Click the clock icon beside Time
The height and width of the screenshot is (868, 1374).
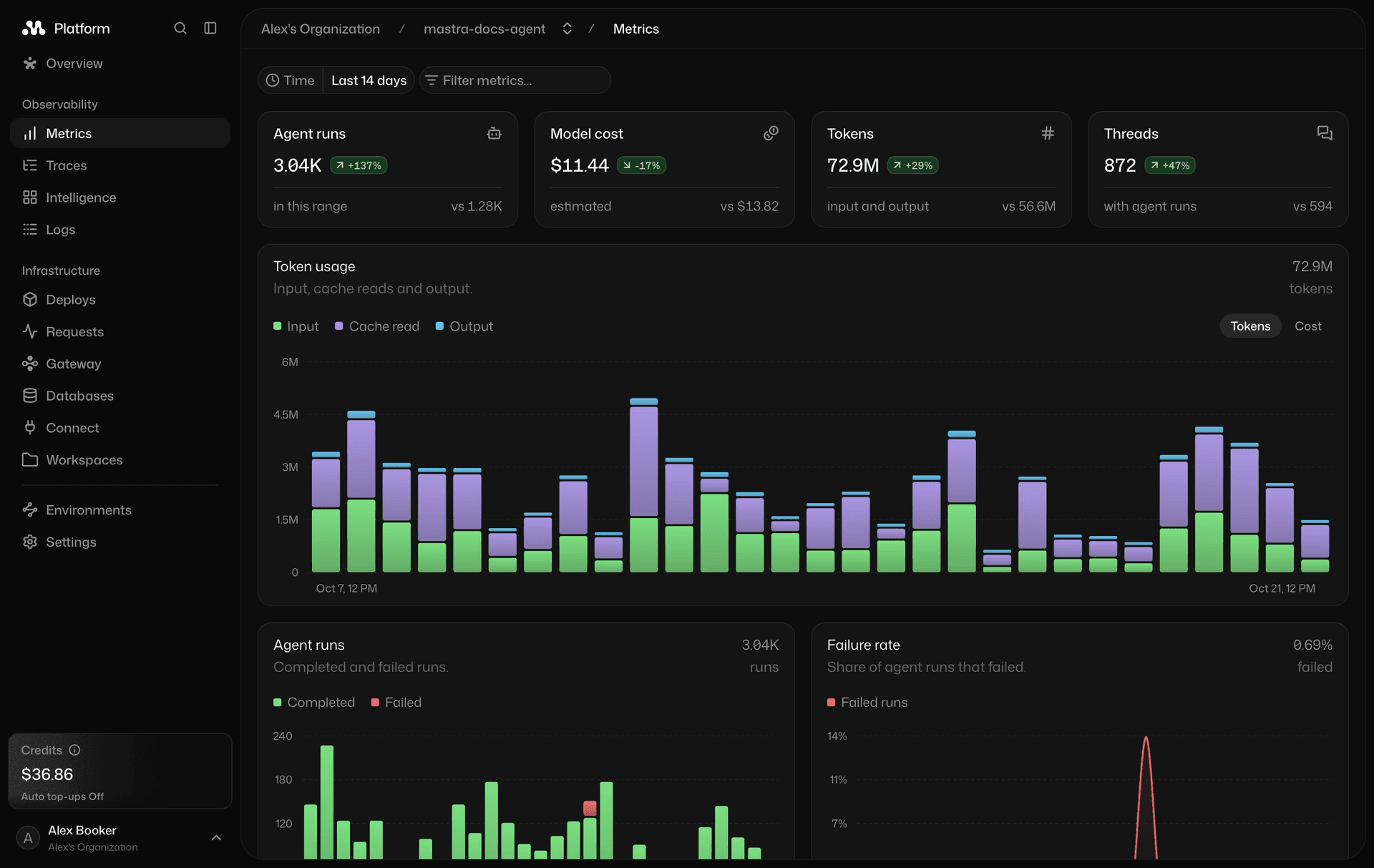[x=273, y=80]
